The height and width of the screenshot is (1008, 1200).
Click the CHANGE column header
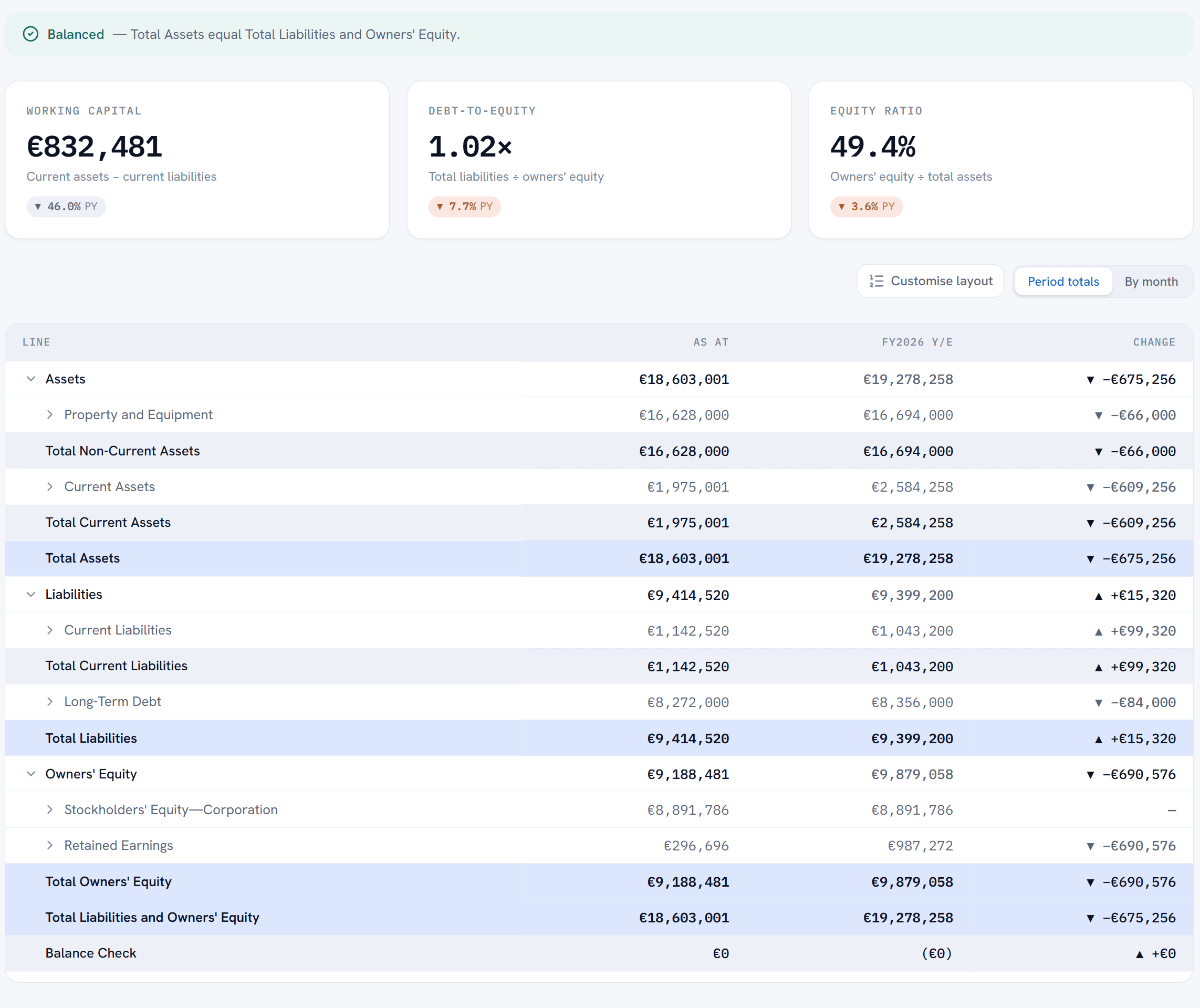tap(1154, 342)
